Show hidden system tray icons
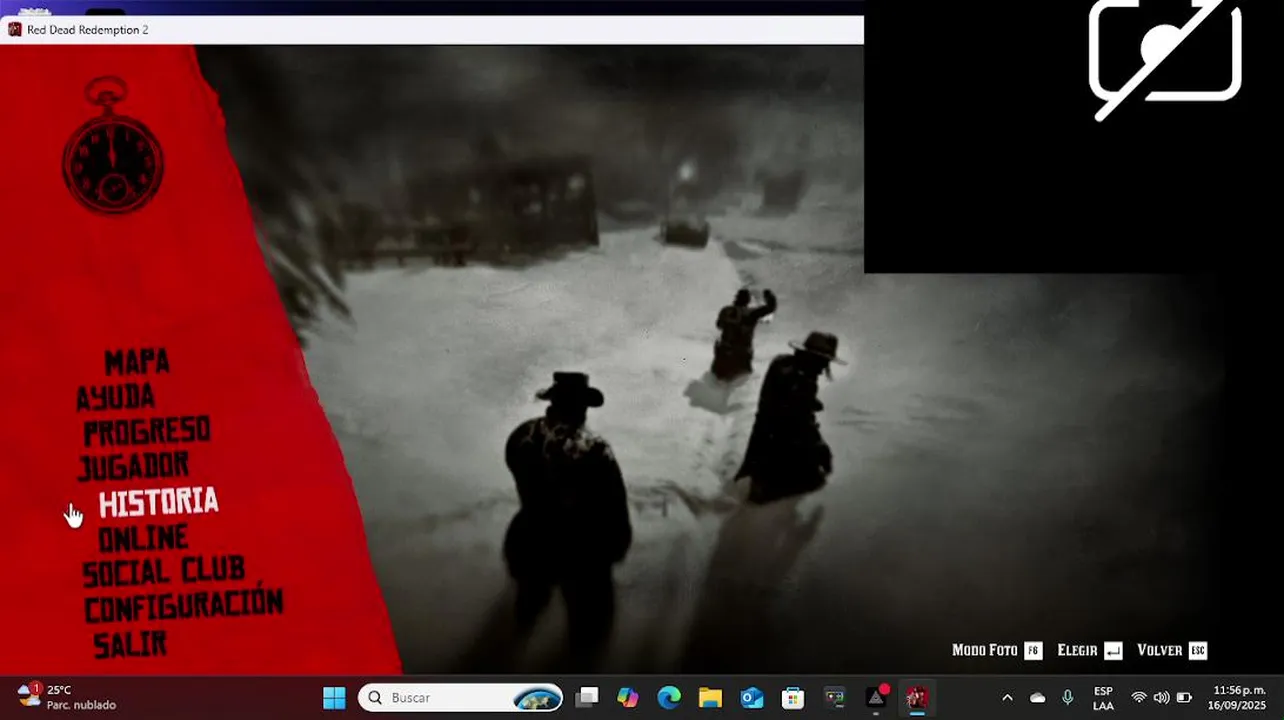This screenshot has width=1284, height=720. [1007, 697]
